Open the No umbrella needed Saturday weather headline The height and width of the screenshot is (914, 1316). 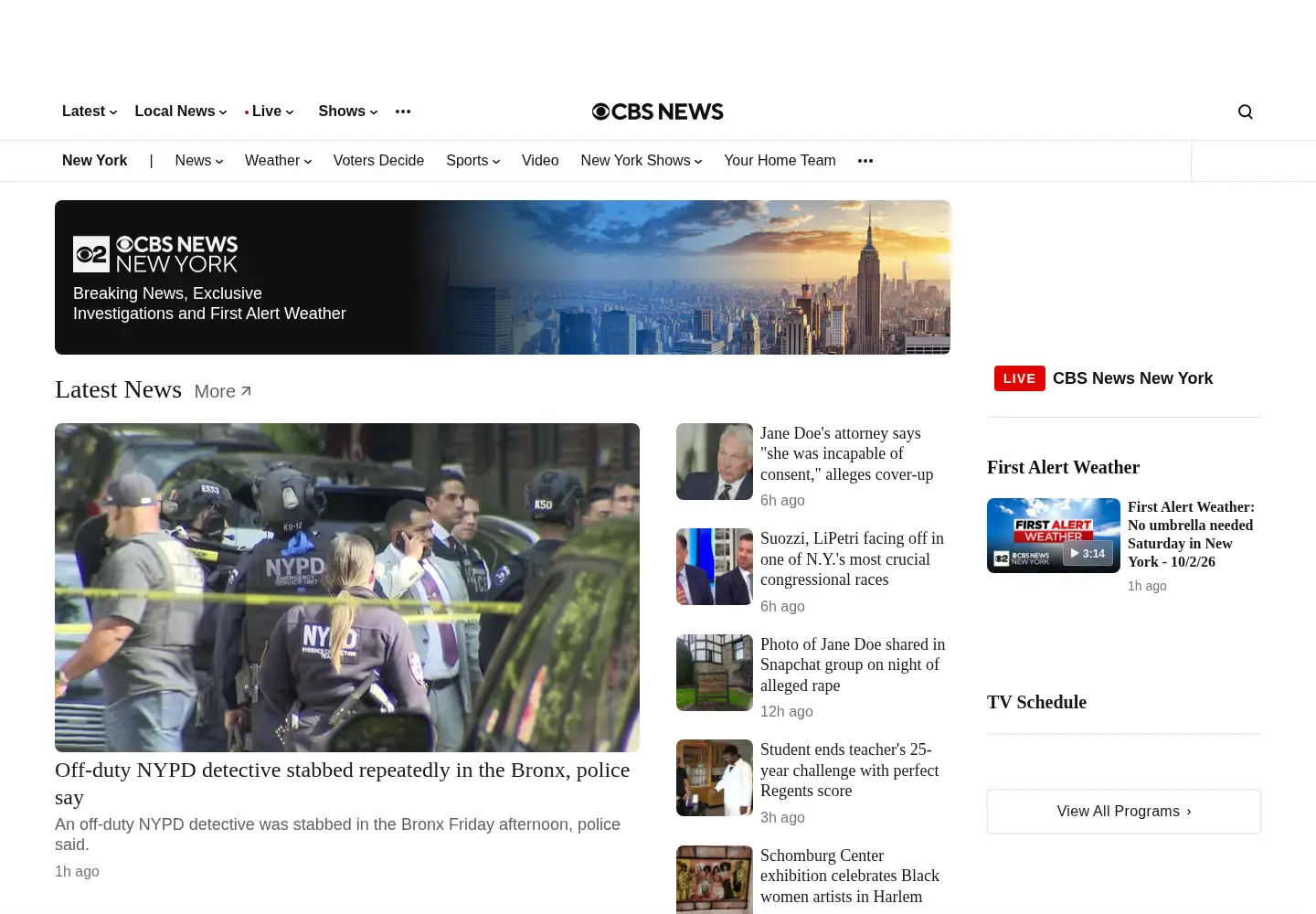[x=1191, y=535]
